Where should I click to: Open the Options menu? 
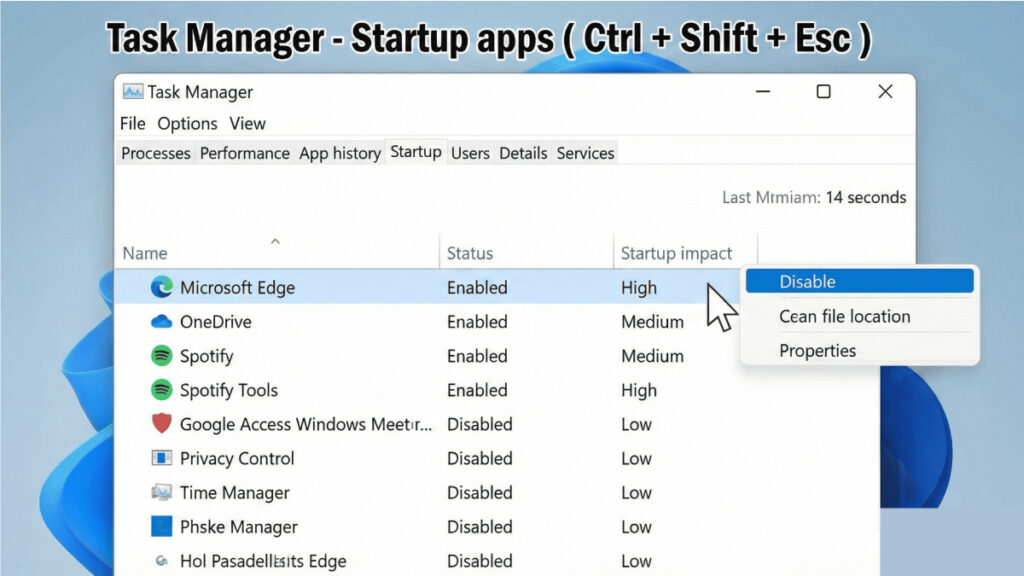(x=187, y=124)
